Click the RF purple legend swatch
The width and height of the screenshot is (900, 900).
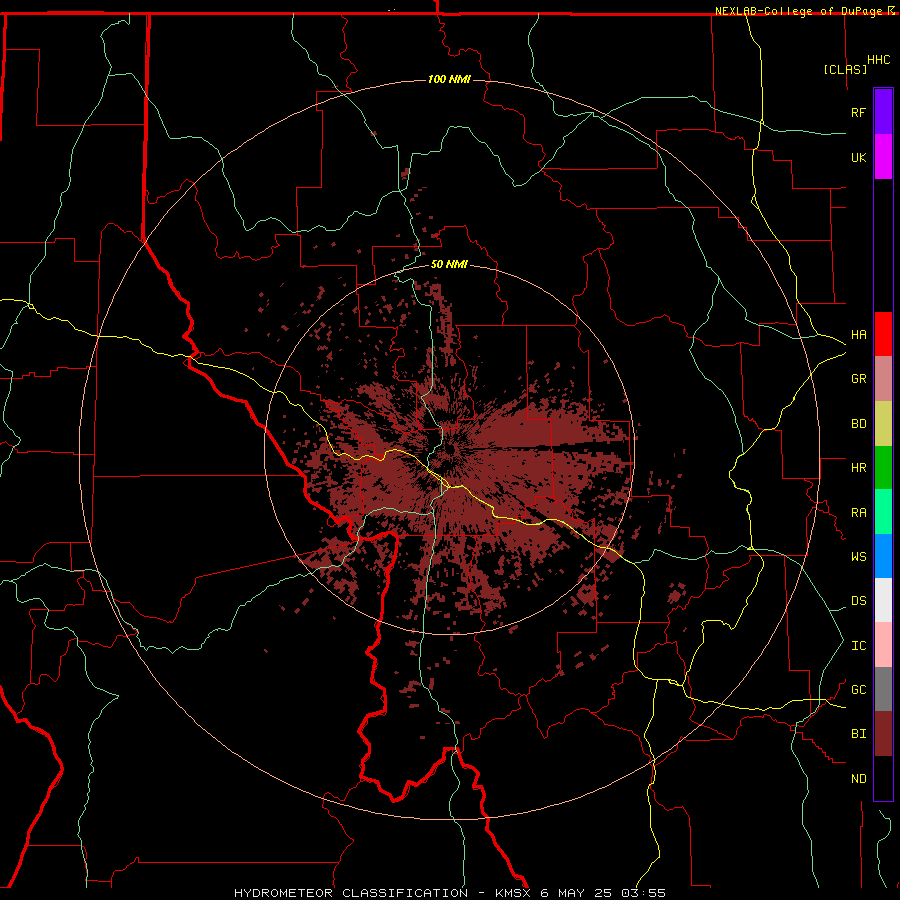tap(883, 112)
